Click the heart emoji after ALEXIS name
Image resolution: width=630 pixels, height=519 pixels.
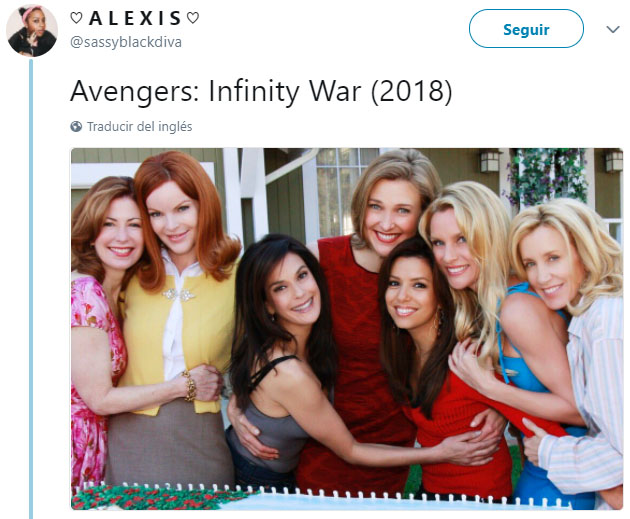tap(193, 18)
